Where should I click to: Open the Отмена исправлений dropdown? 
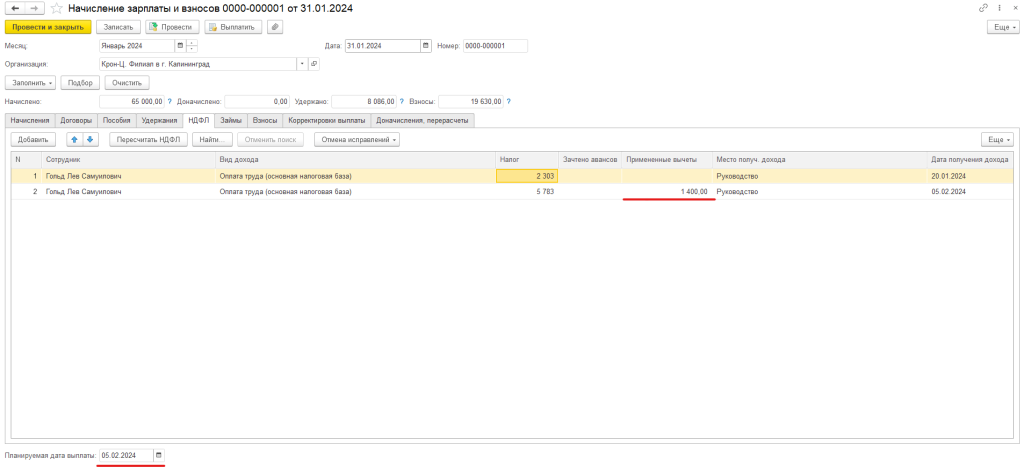[357, 140]
